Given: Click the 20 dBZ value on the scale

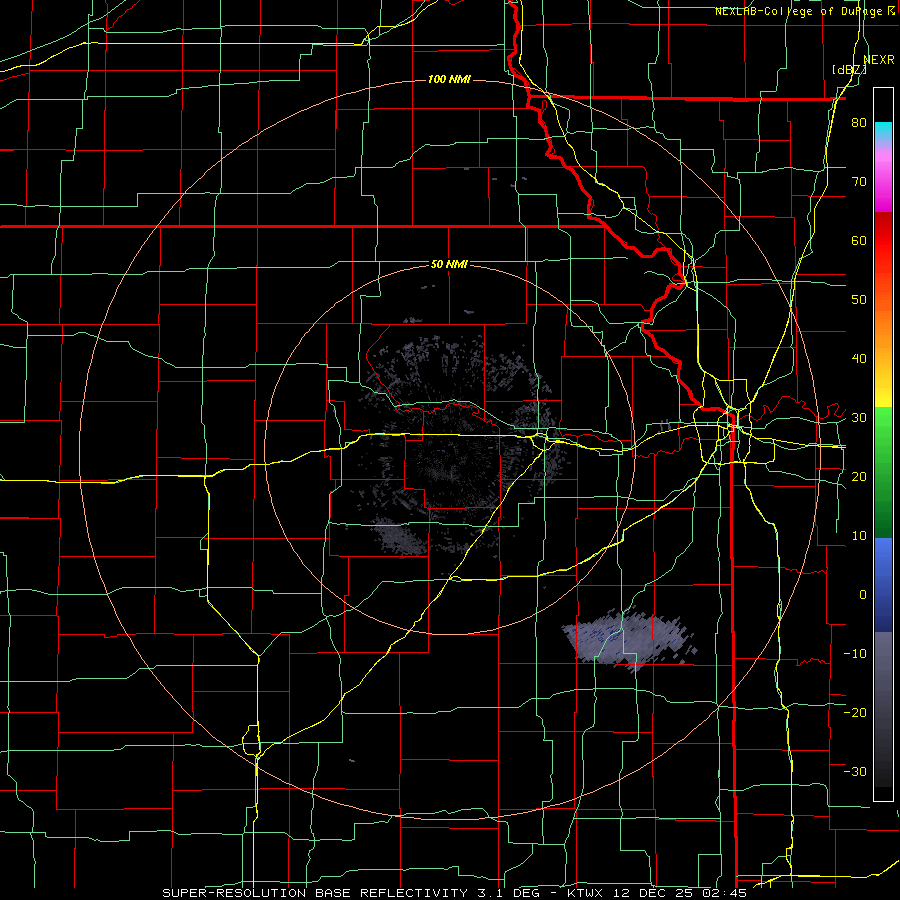Looking at the screenshot, I should (859, 476).
